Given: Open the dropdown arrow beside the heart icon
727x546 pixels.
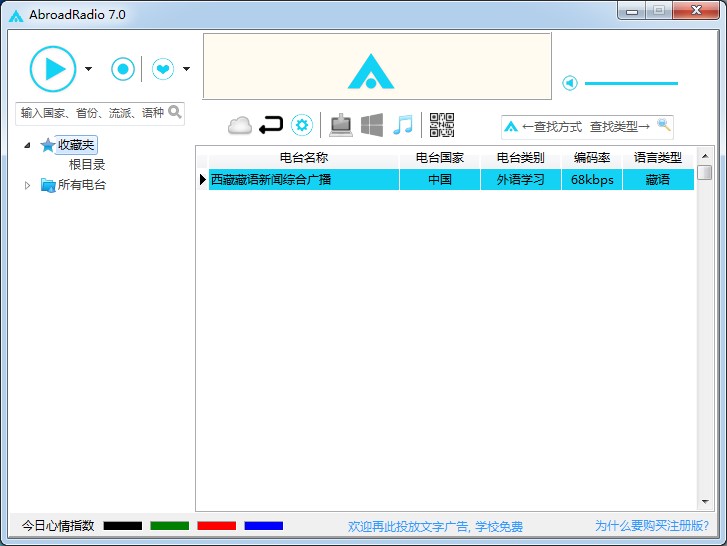Looking at the screenshot, I should (186, 69).
